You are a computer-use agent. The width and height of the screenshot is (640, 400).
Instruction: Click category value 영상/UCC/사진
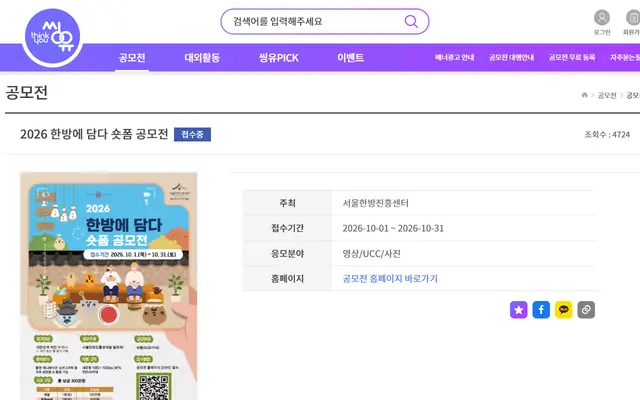click(371, 253)
